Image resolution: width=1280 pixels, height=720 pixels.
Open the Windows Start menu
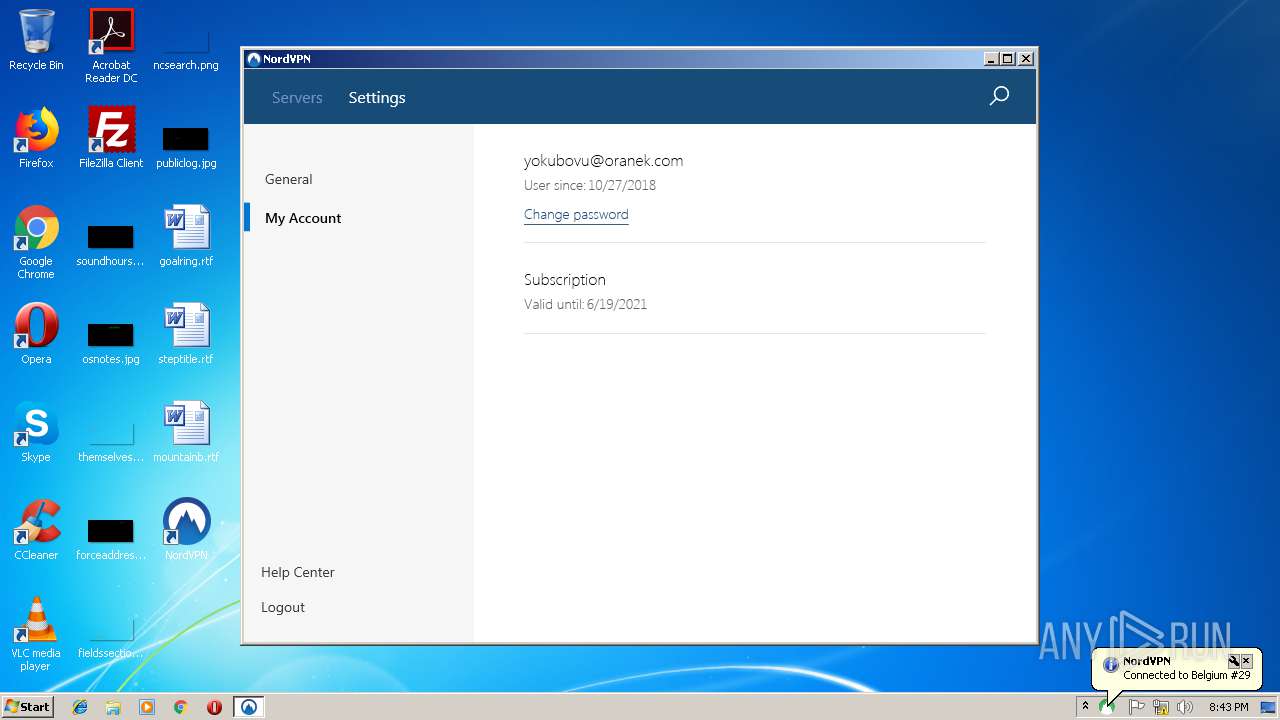pyautogui.click(x=27, y=706)
